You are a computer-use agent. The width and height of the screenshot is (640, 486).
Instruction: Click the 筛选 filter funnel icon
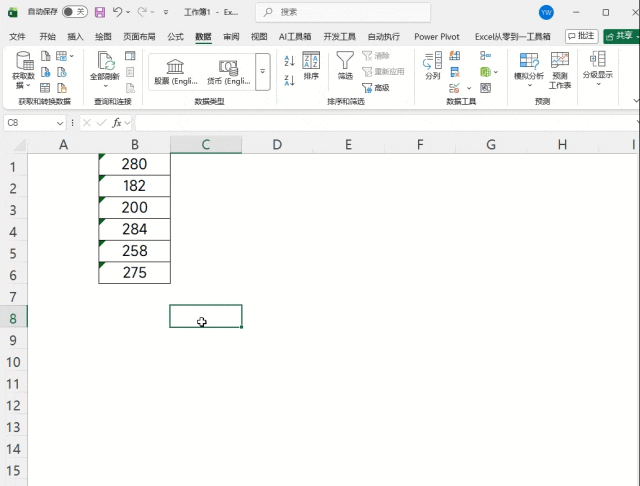tap(345, 66)
